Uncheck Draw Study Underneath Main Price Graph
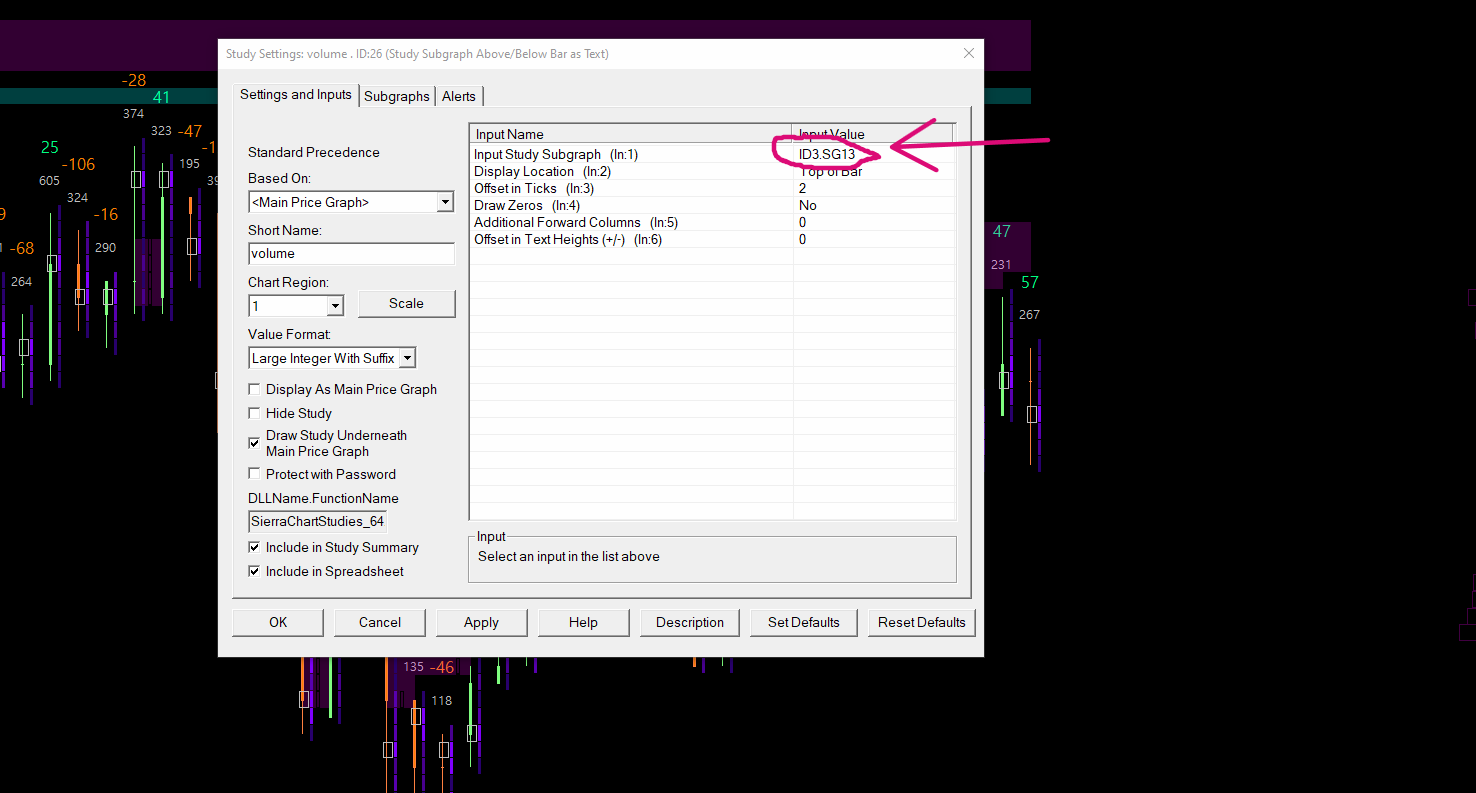 pyautogui.click(x=255, y=442)
